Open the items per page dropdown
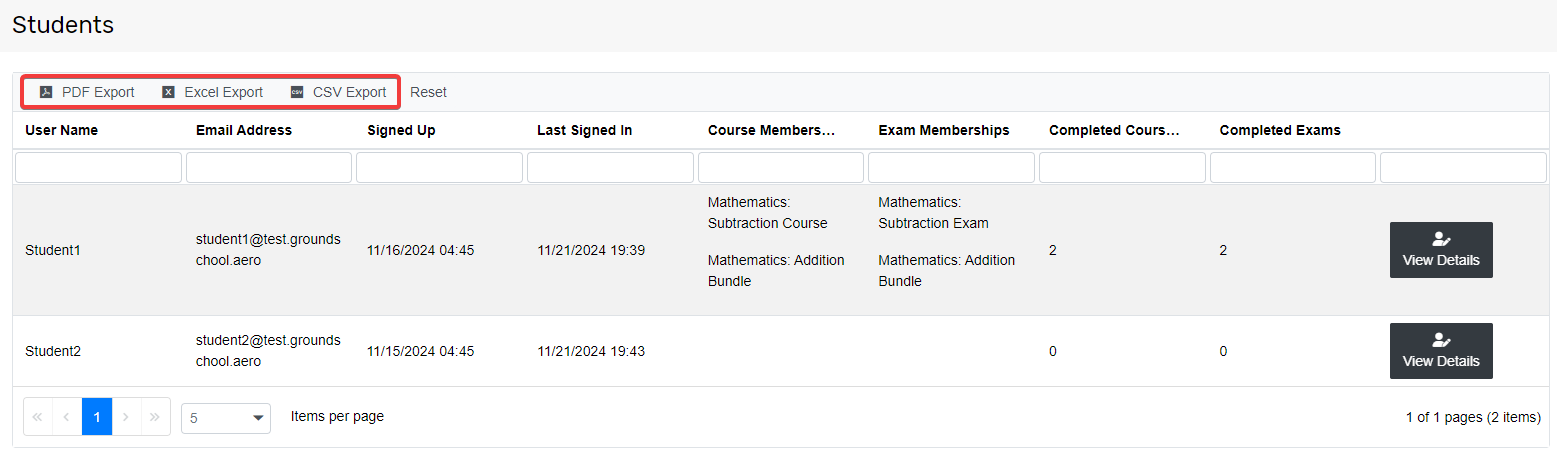 (226, 418)
